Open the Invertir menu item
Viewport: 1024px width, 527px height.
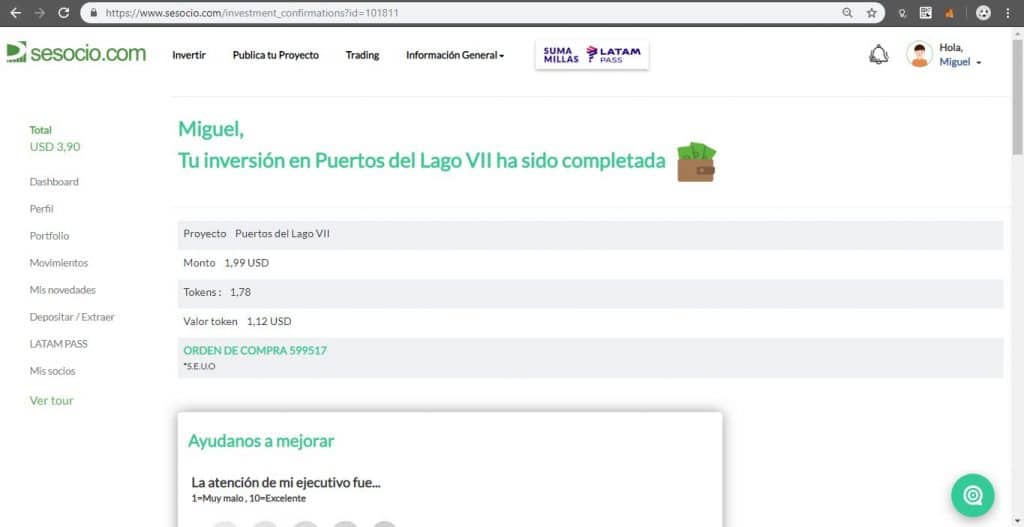pyautogui.click(x=189, y=56)
